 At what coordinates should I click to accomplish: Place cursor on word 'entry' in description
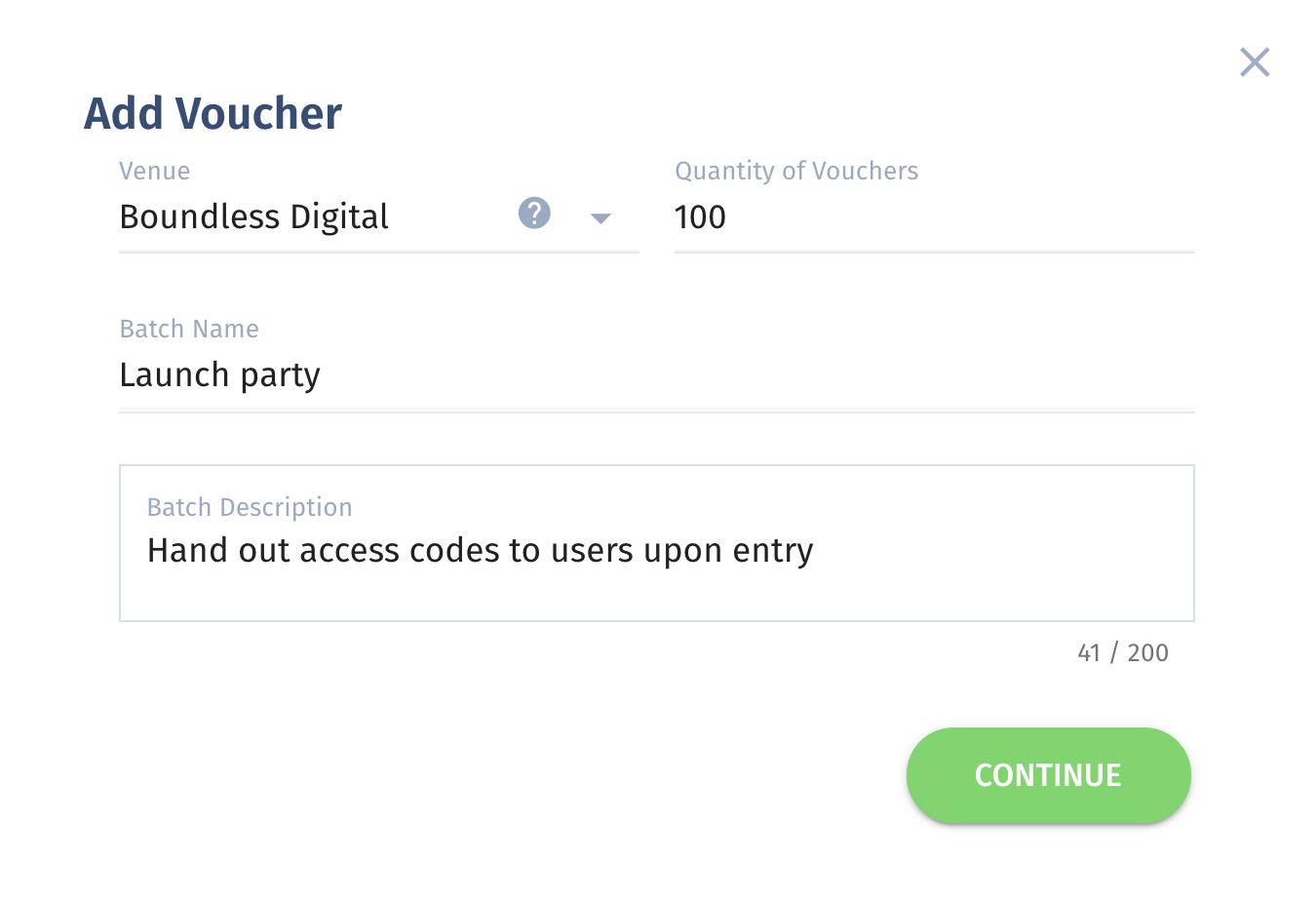pyautogui.click(x=773, y=552)
